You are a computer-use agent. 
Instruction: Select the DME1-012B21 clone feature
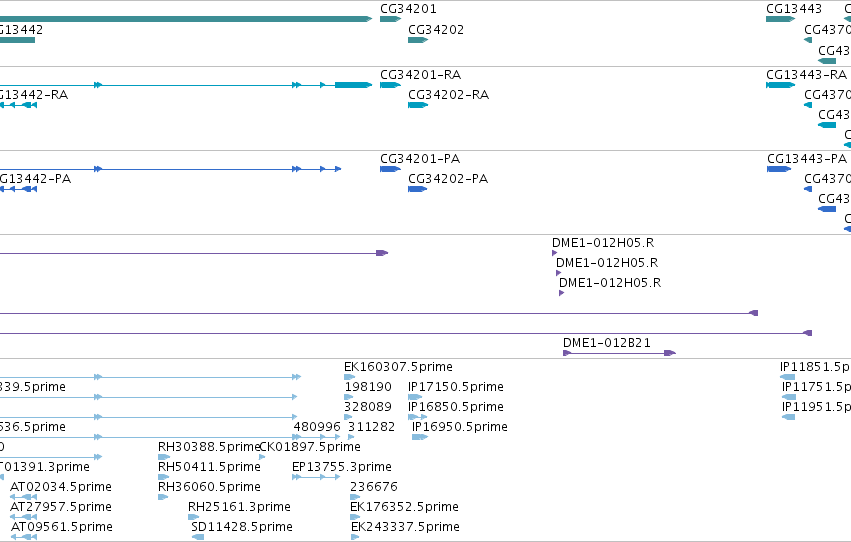[x=619, y=353]
